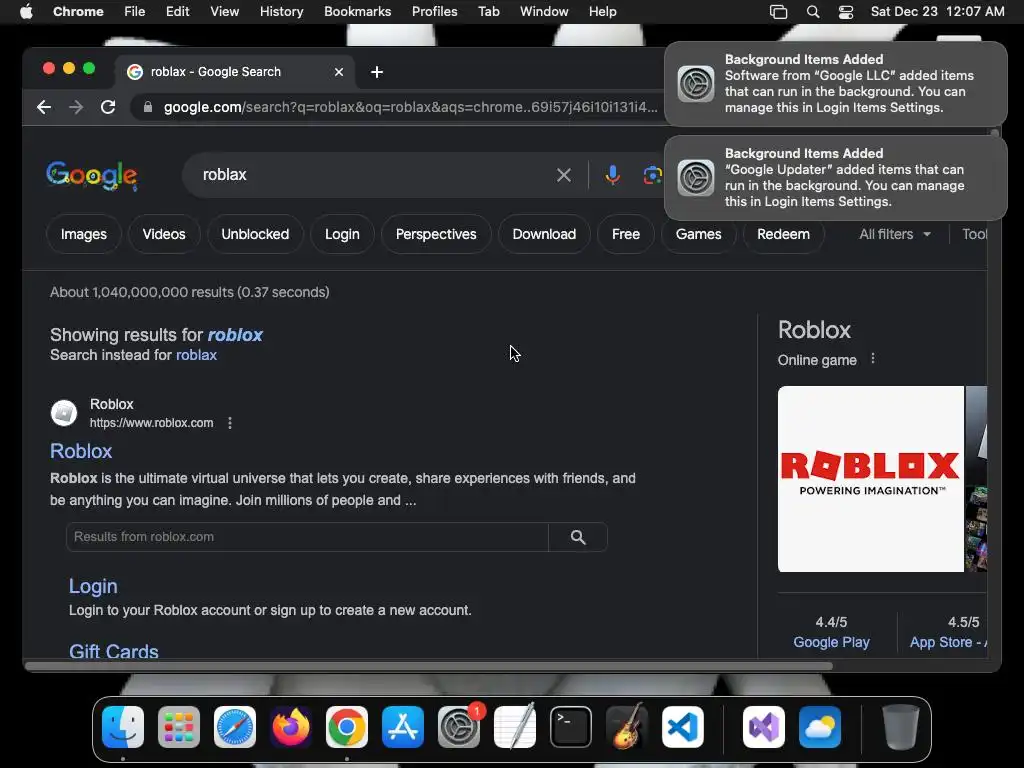1024x768 pixels.
Task: Open the Login sitelink
Action: point(93,586)
